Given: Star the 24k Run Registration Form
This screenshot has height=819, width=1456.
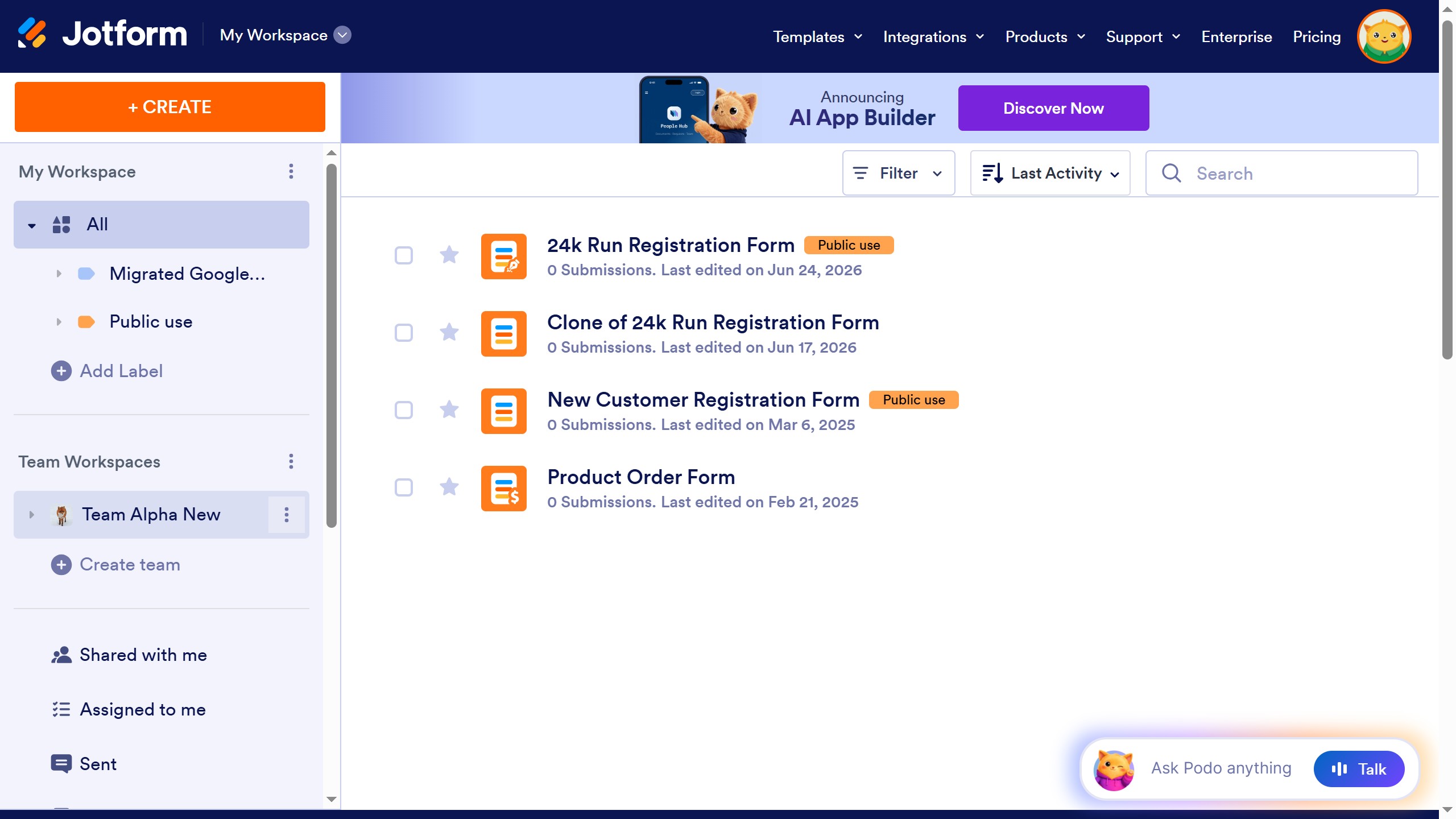Looking at the screenshot, I should tap(449, 254).
